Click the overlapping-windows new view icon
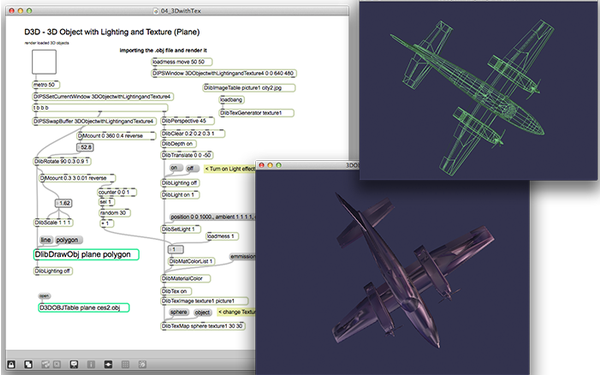Image resolution: width=600 pixels, height=375 pixels. point(28,364)
